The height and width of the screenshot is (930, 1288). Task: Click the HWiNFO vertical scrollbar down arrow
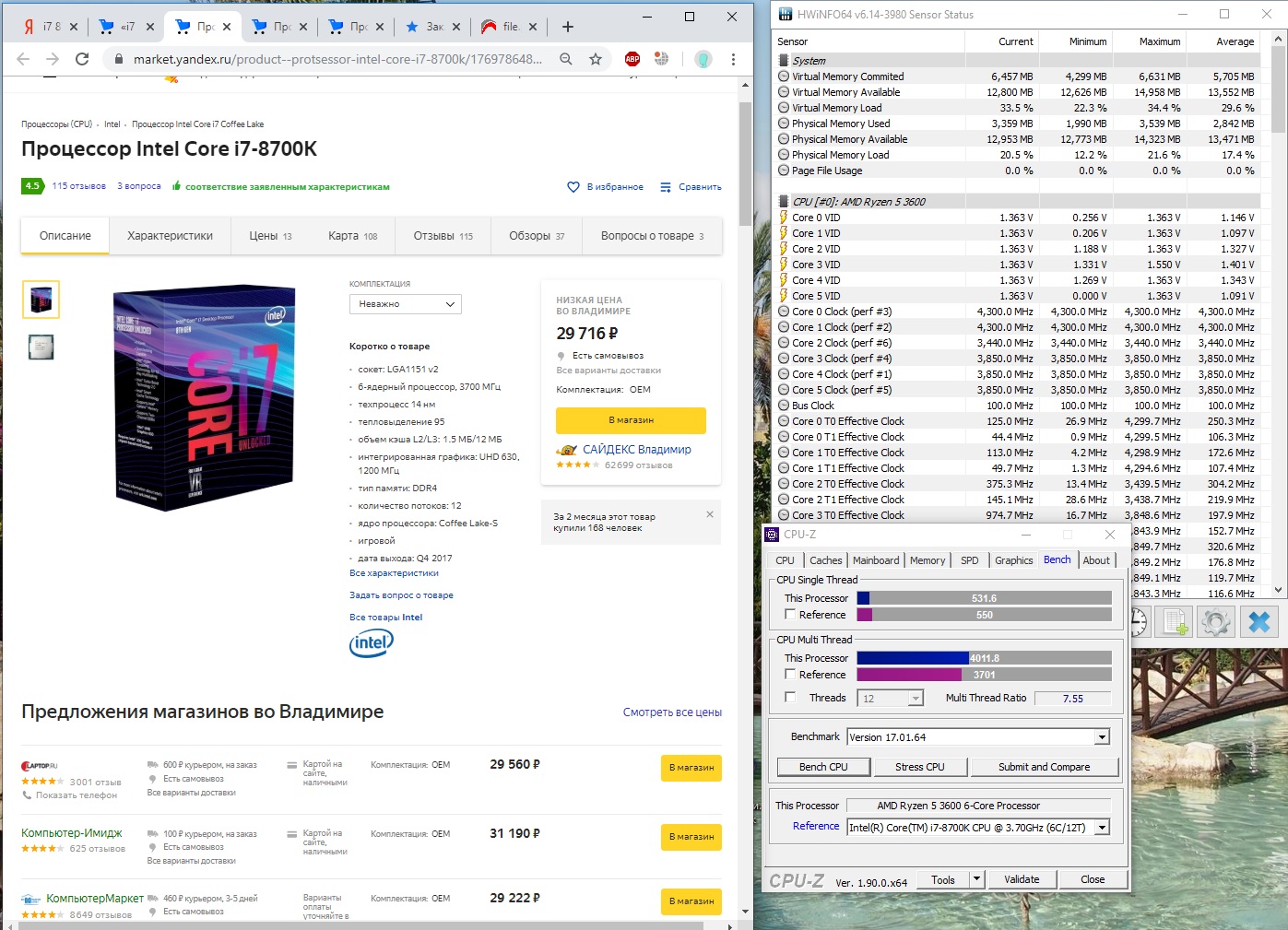click(1278, 590)
